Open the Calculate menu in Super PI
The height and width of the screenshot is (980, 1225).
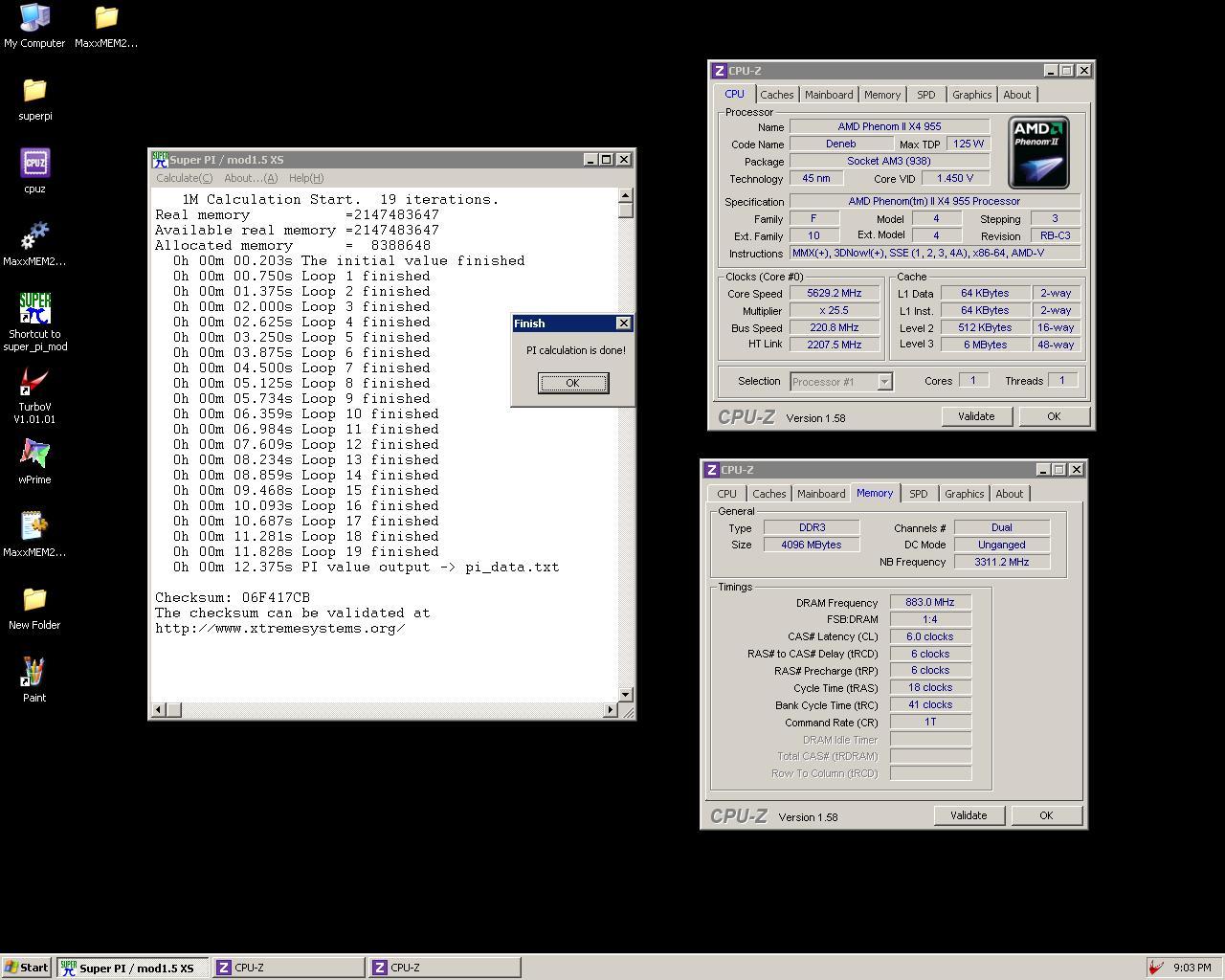tap(184, 178)
